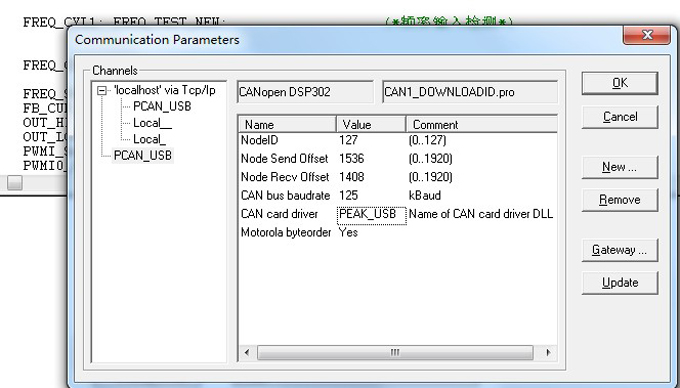680x388 pixels.
Task: Click the CAN bus baudrate value 125
Action: tap(348, 196)
